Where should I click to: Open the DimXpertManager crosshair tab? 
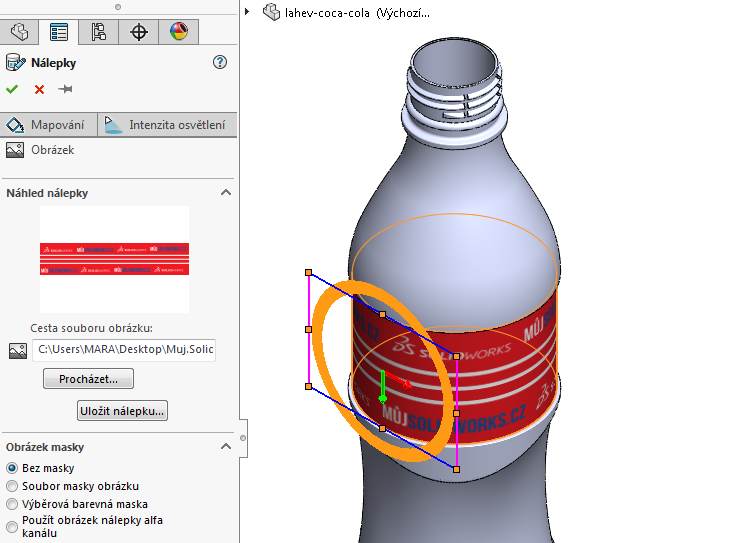click(139, 33)
